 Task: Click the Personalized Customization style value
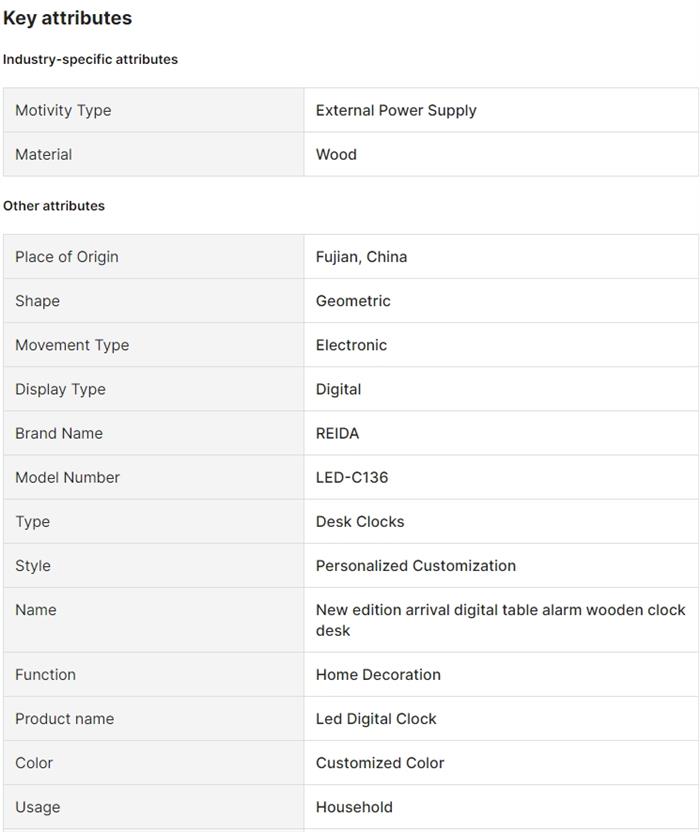click(416, 565)
